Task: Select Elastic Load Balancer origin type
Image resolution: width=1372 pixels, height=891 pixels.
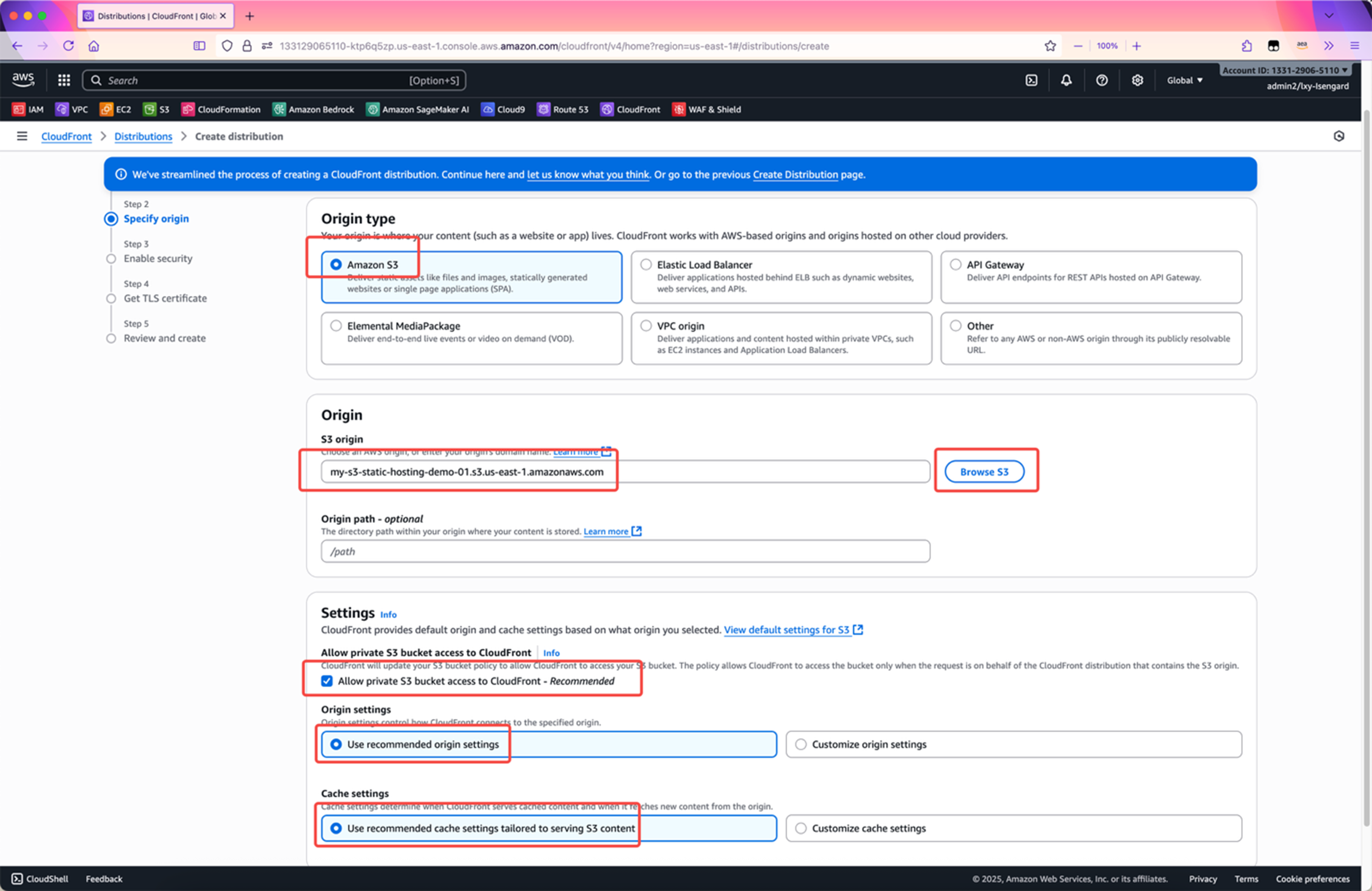Action: [646, 265]
